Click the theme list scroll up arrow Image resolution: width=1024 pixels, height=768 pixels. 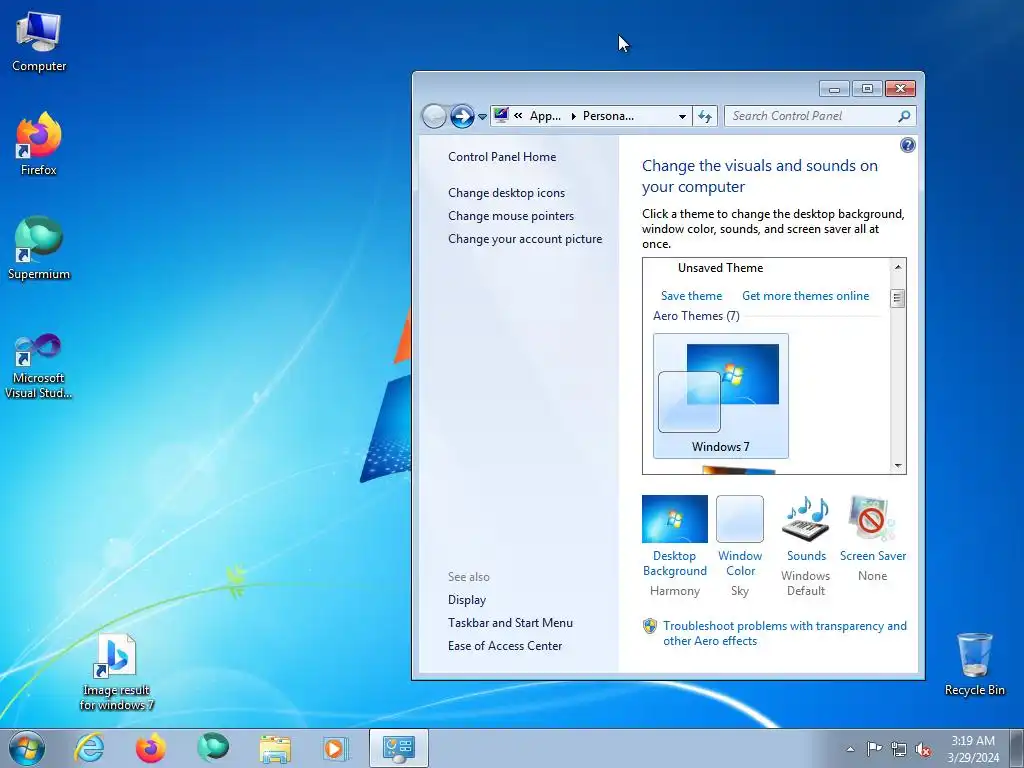(x=898, y=266)
